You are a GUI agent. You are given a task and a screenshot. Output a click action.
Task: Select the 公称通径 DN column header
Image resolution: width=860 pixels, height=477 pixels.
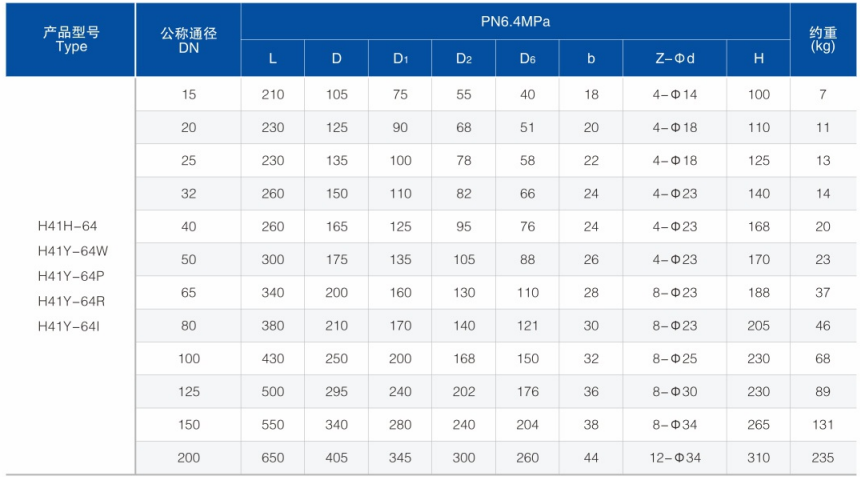[x=188, y=39]
